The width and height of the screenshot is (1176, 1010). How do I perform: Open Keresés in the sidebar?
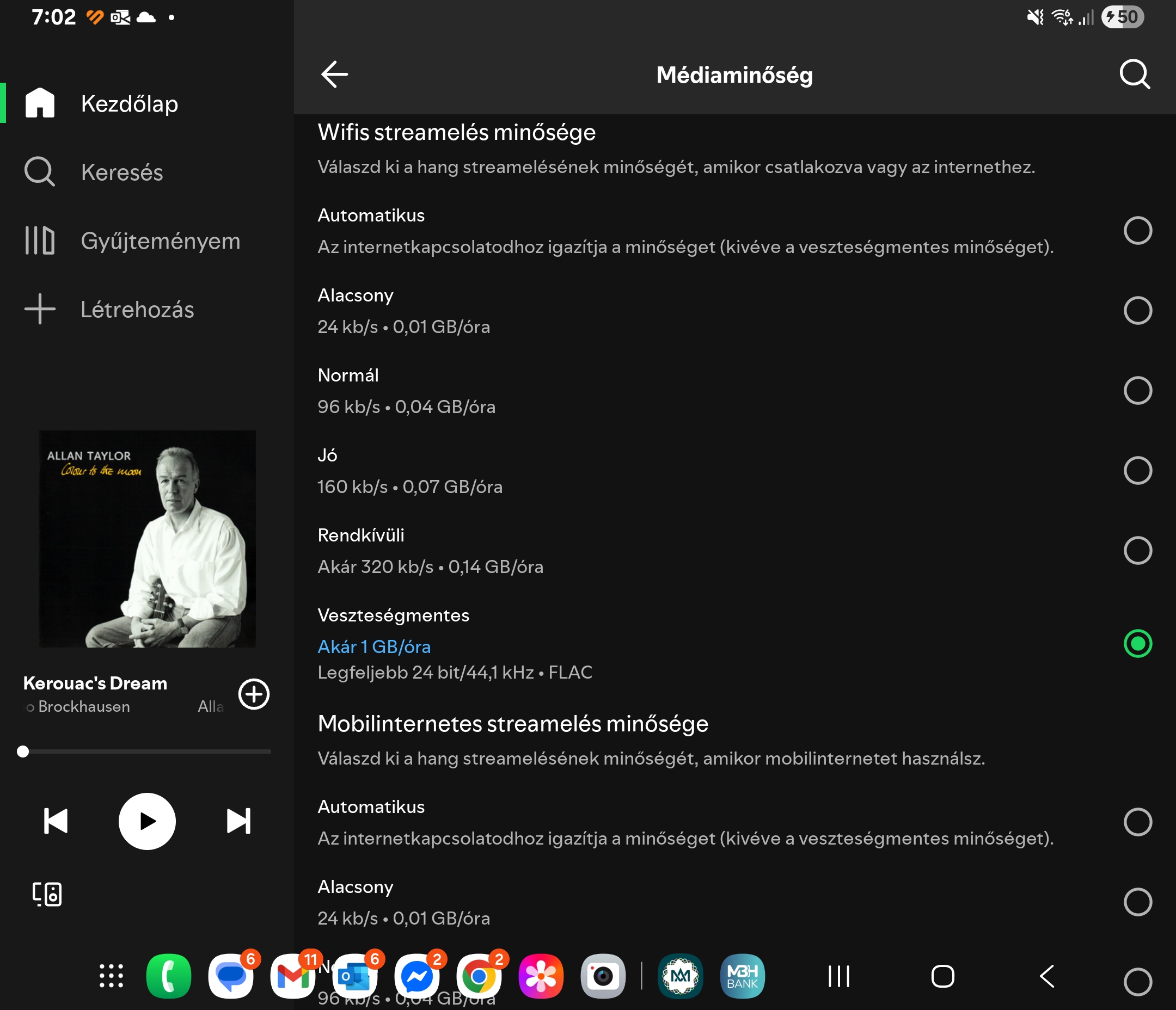pos(121,173)
